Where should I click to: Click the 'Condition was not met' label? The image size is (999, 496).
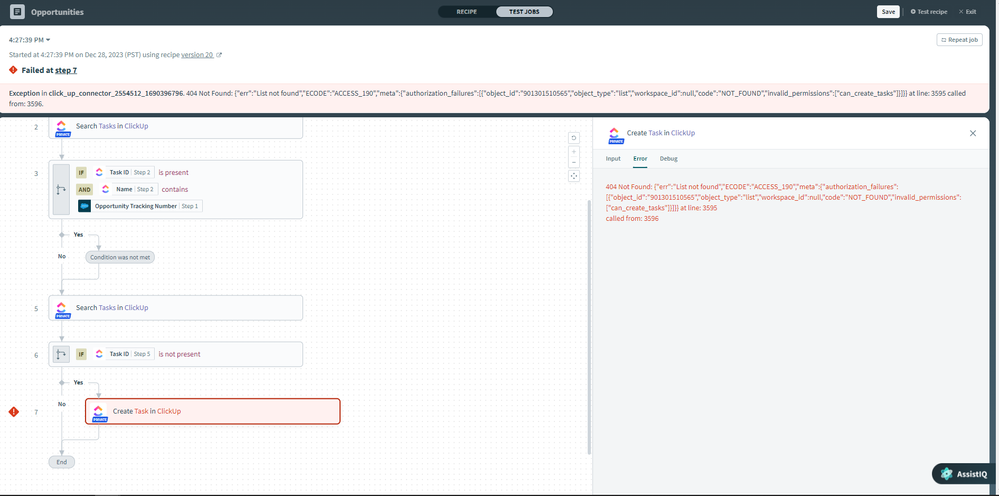[x=120, y=257]
